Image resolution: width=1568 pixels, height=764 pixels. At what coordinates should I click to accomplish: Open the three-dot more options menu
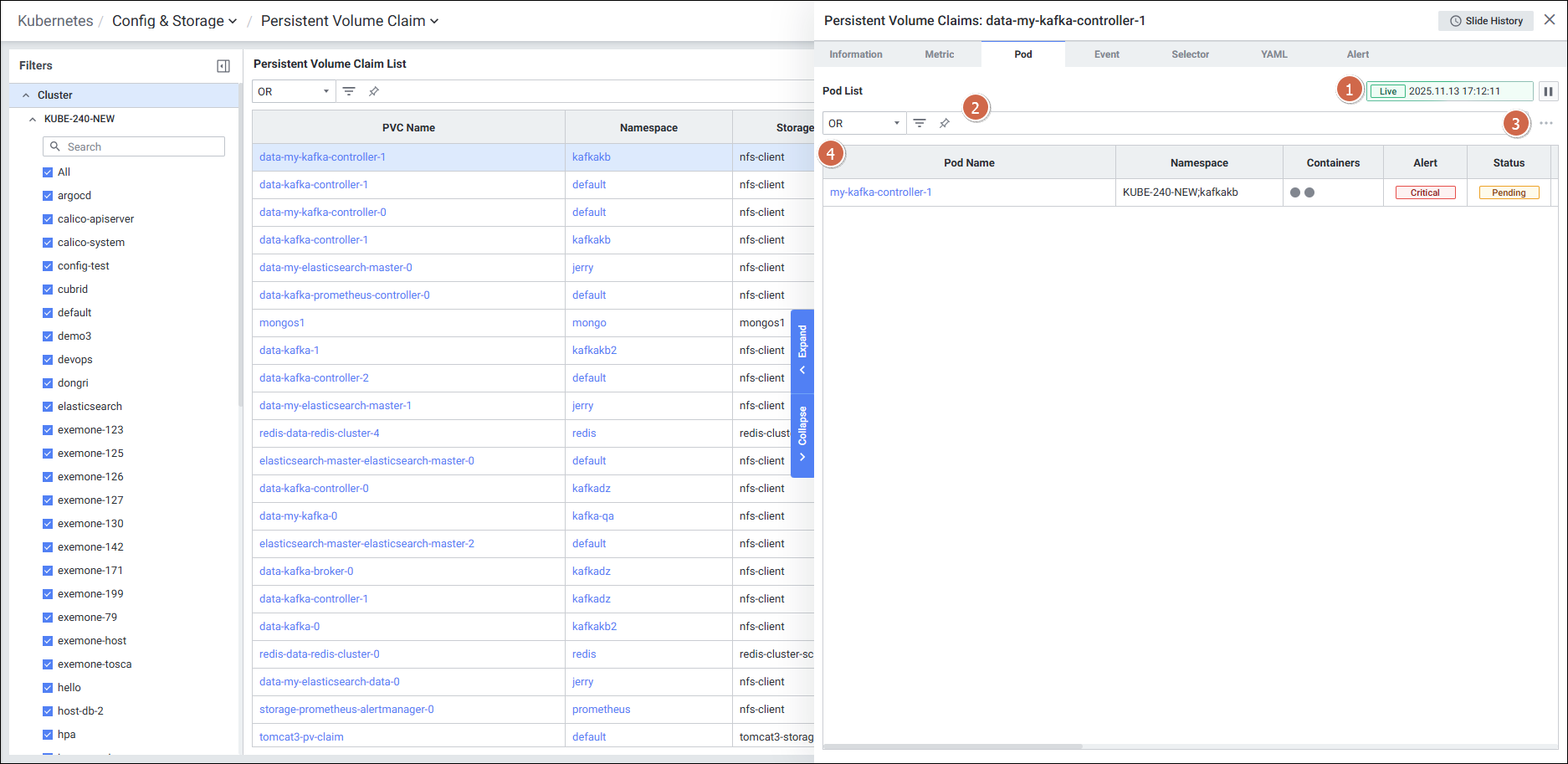pos(1545,123)
